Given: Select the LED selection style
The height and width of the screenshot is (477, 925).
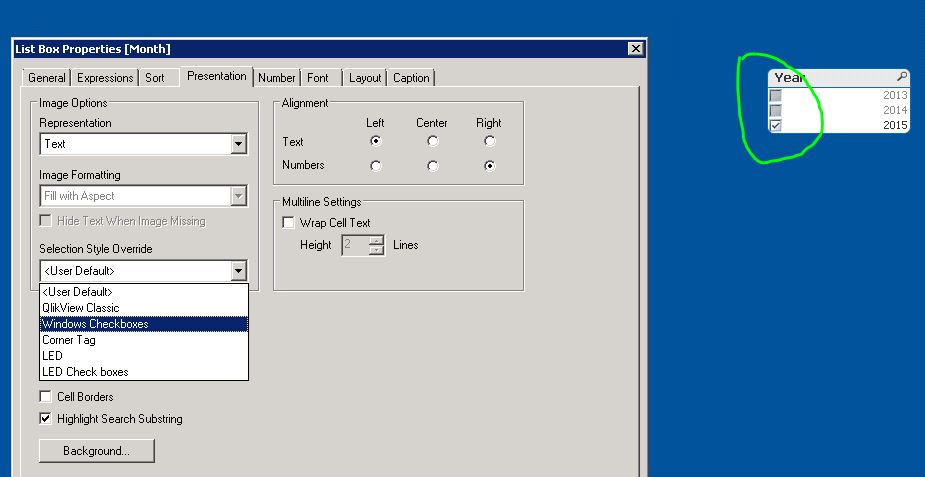Looking at the screenshot, I should pos(144,356).
